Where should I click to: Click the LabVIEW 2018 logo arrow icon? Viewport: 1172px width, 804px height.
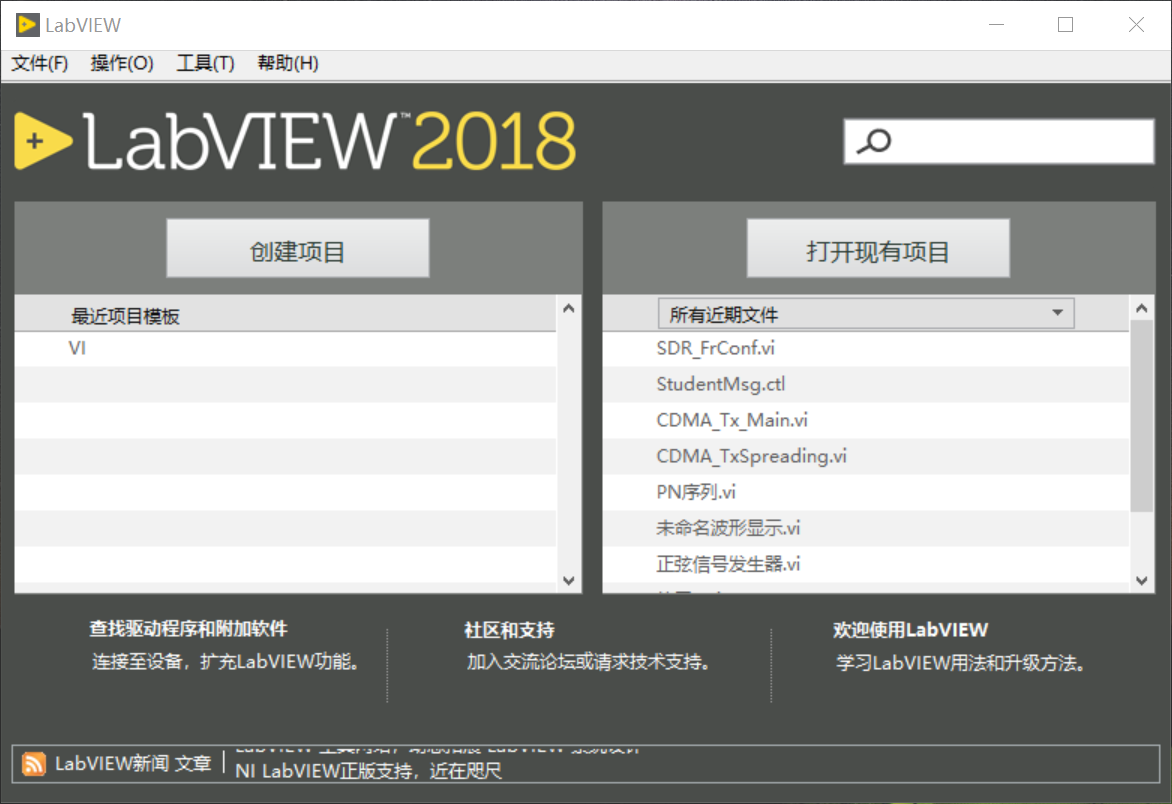tap(42, 141)
